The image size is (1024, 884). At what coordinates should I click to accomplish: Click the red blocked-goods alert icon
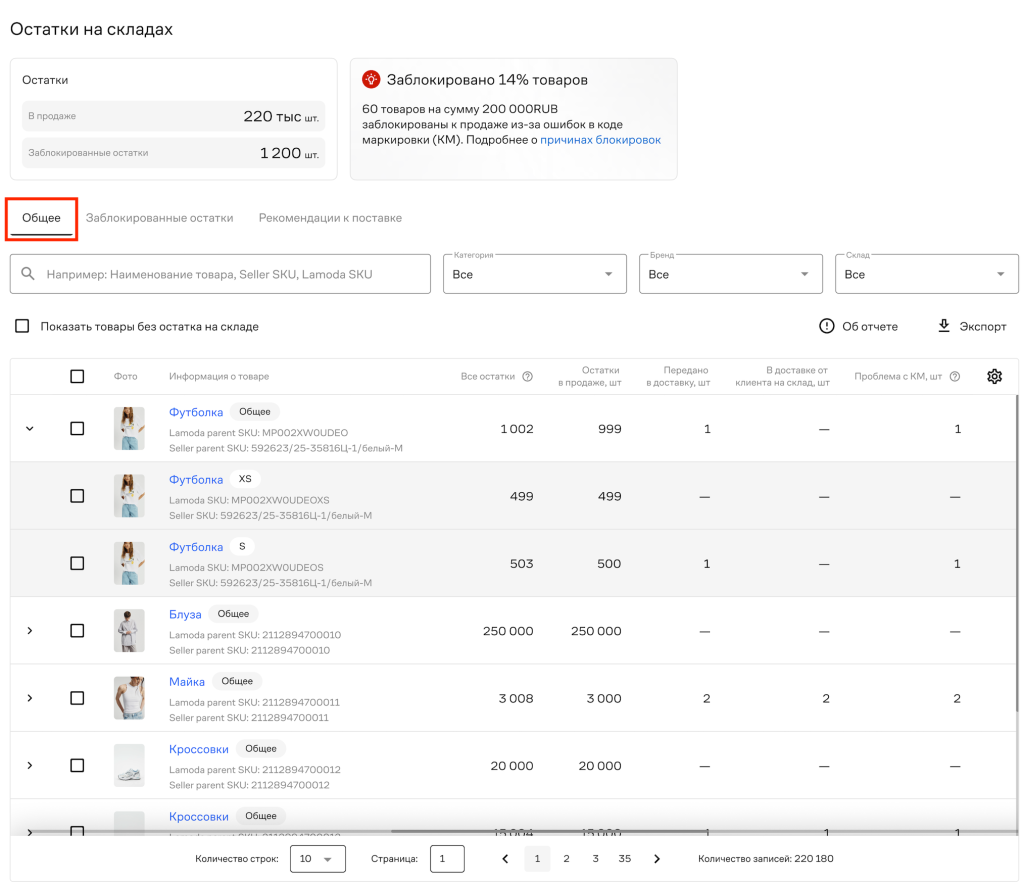(x=371, y=80)
